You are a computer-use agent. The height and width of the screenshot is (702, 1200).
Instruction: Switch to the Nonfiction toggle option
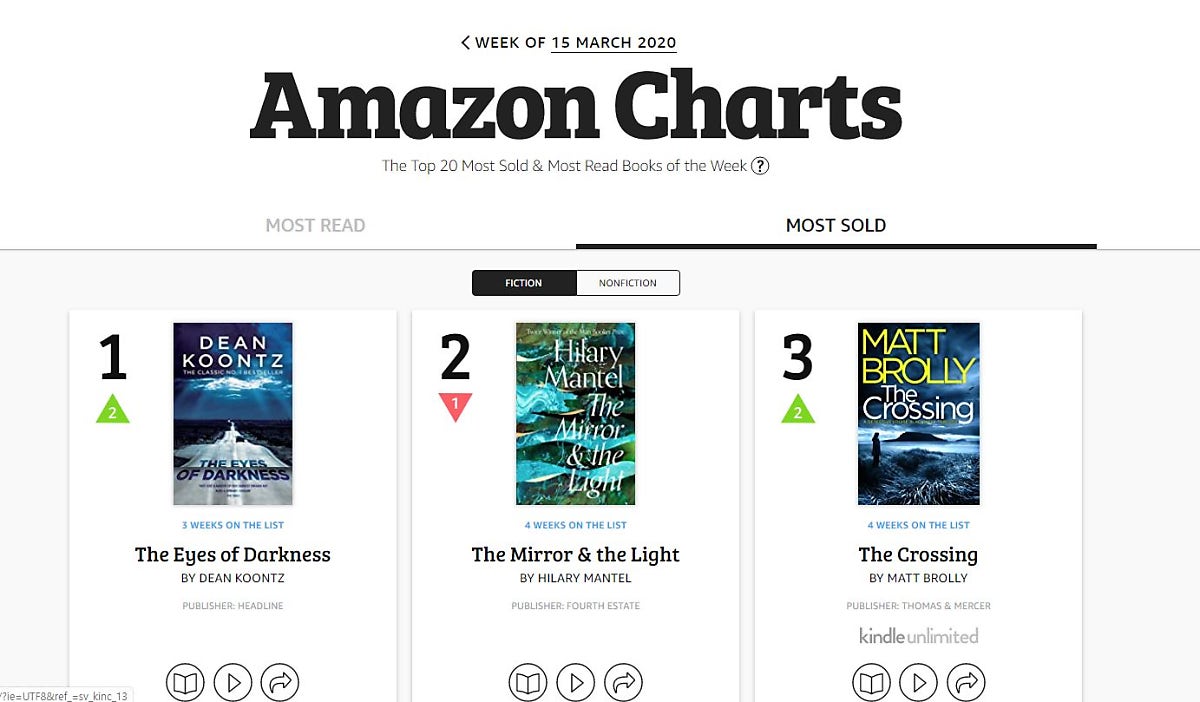(628, 283)
